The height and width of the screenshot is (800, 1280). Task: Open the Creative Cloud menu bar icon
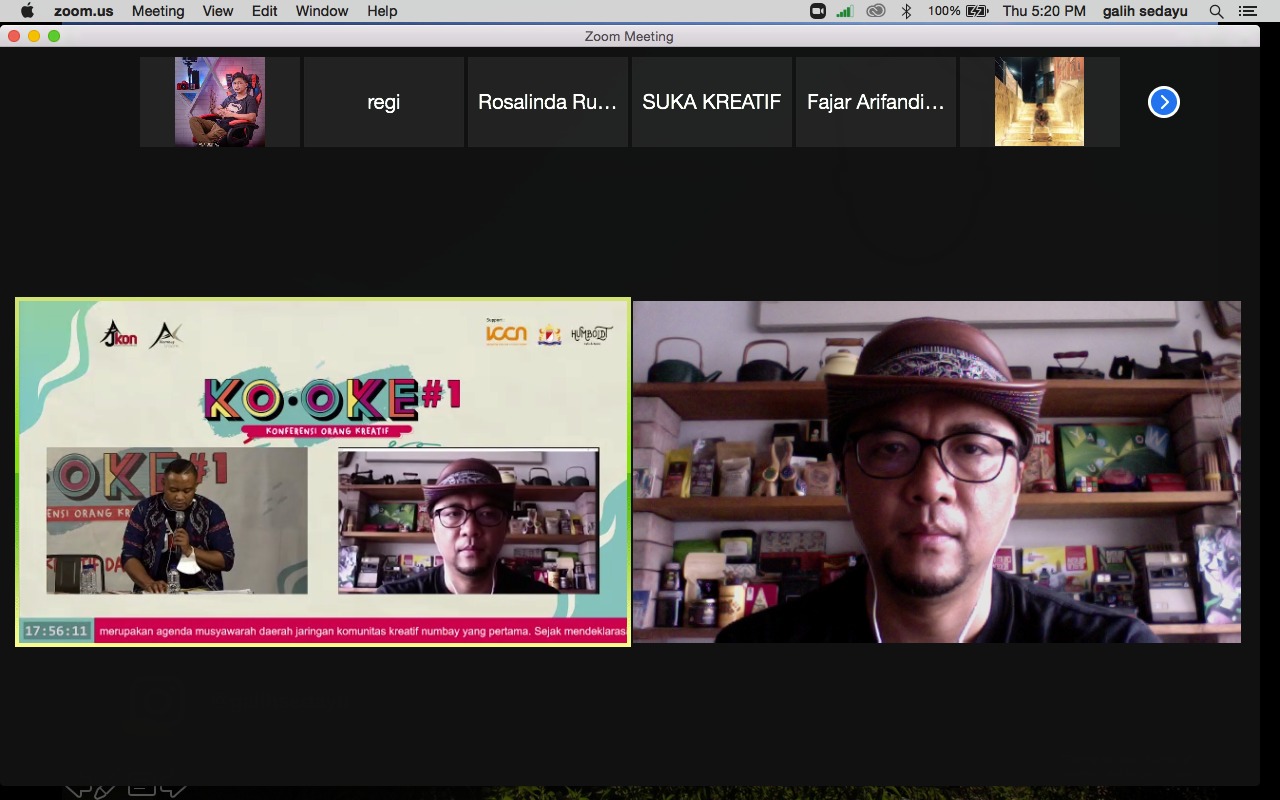(876, 11)
